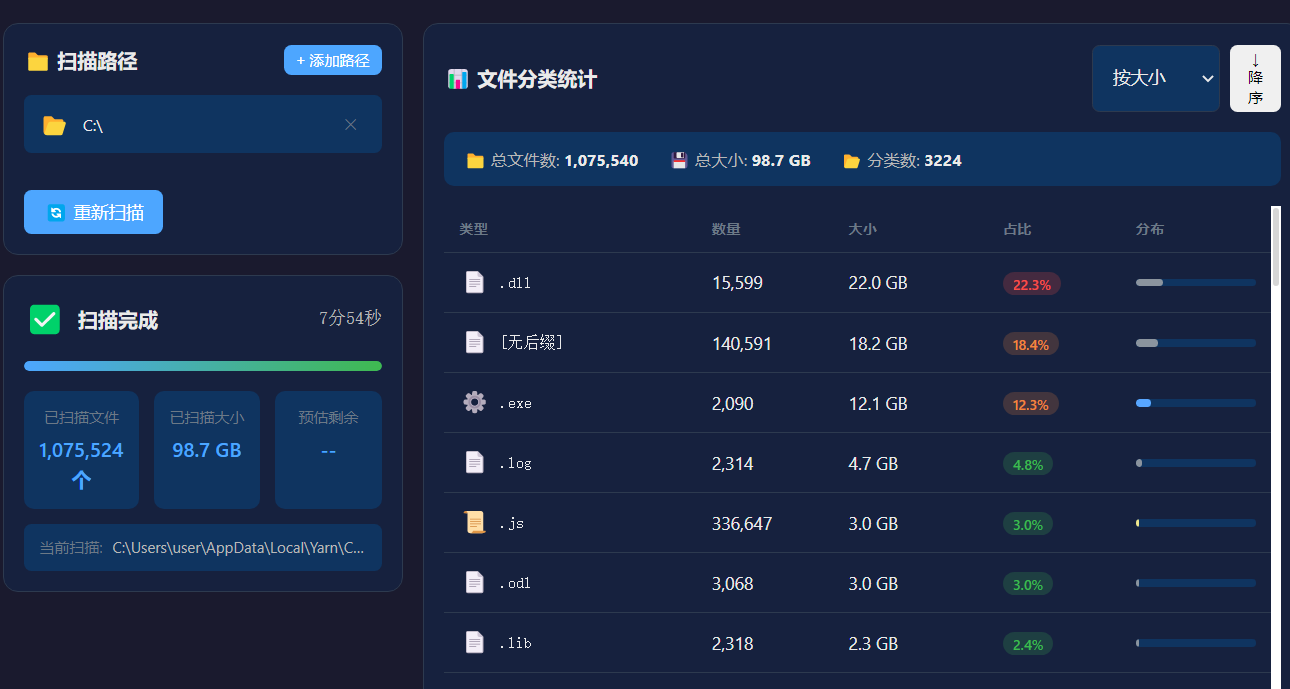
Task: Click the 4.7 GB size cell
Action: pos(873,463)
